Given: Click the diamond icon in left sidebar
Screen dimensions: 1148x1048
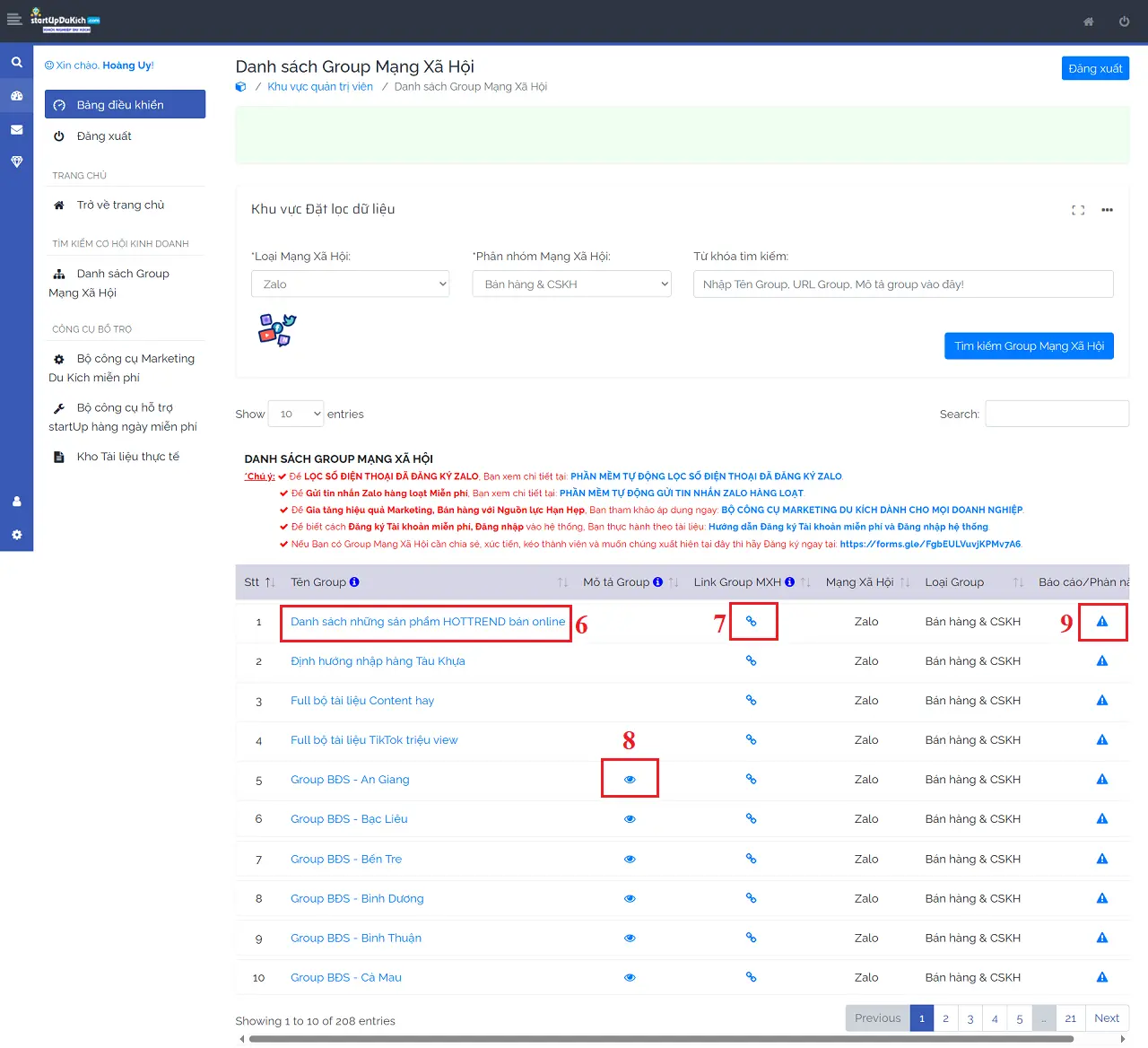Looking at the screenshot, I should pos(16,162).
